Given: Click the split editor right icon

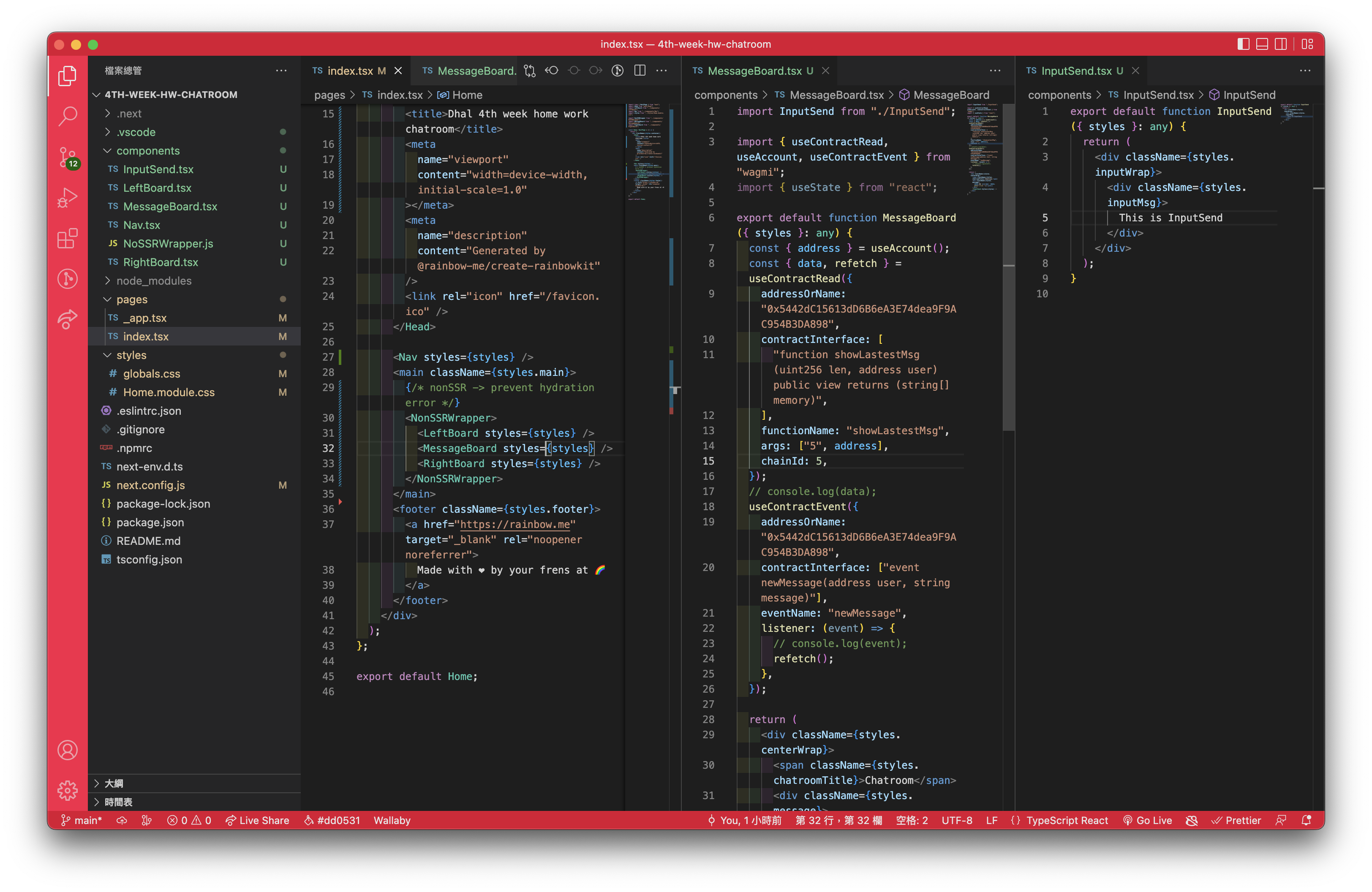Looking at the screenshot, I should click(640, 70).
